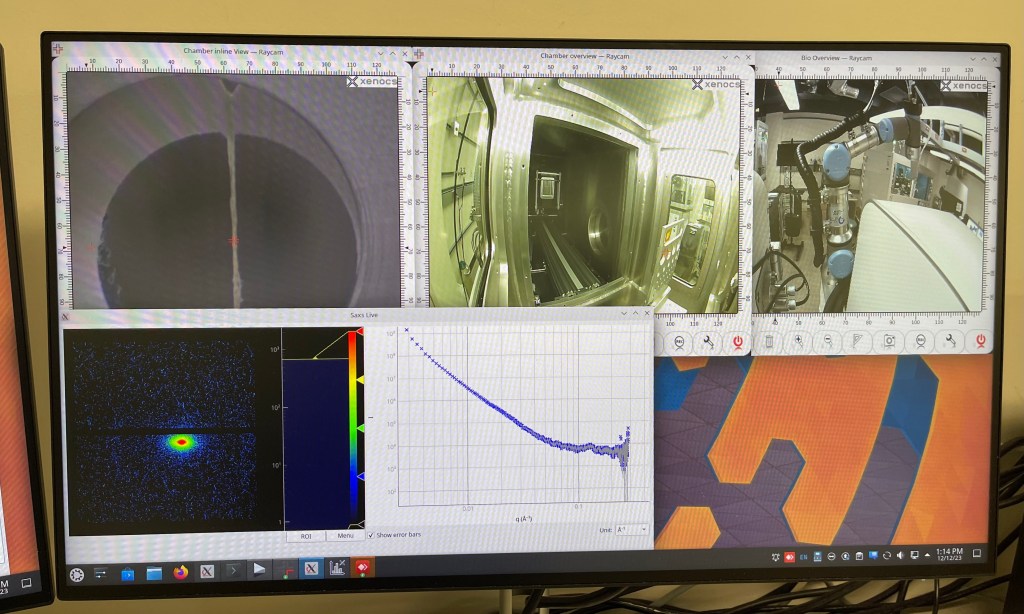1024x614 pixels.
Task: Click the volume speaker icon in system tray
Action: pos(901,555)
